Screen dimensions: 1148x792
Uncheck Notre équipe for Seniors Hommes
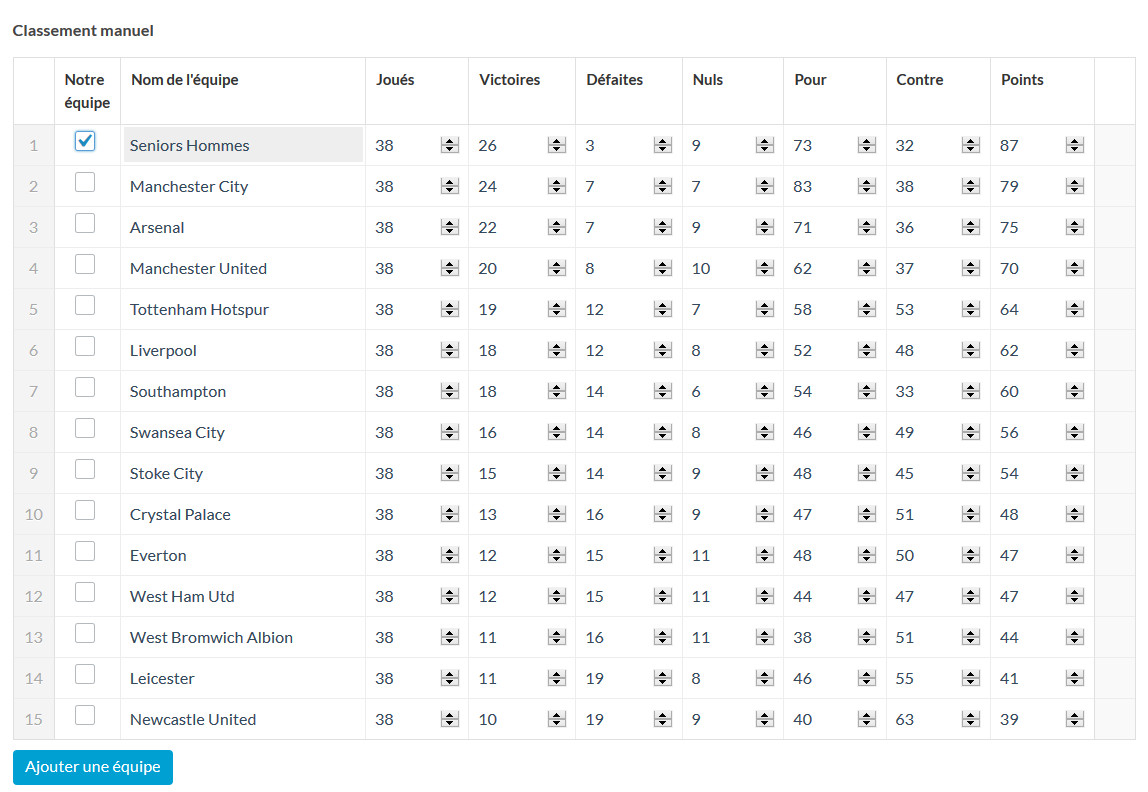click(85, 141)
